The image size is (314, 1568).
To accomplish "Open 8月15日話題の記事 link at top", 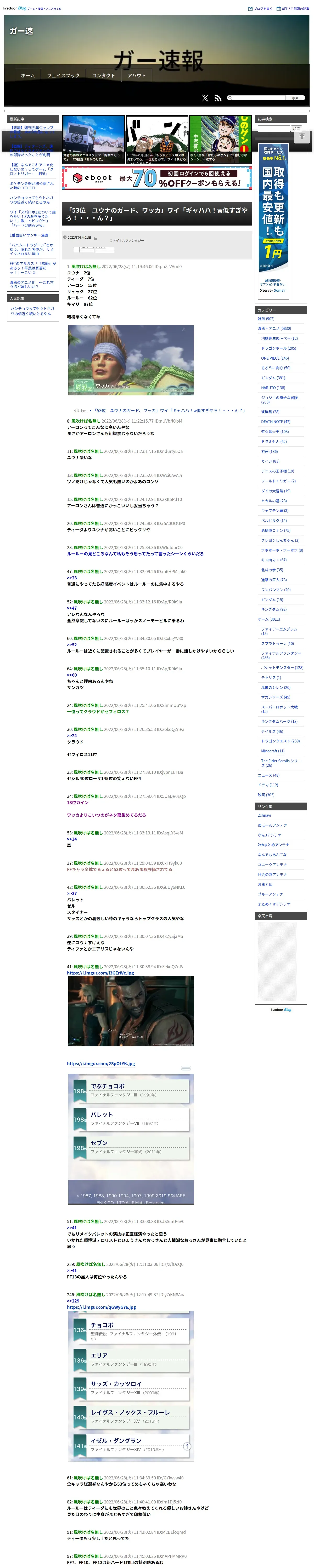I will tap(293, 9).
